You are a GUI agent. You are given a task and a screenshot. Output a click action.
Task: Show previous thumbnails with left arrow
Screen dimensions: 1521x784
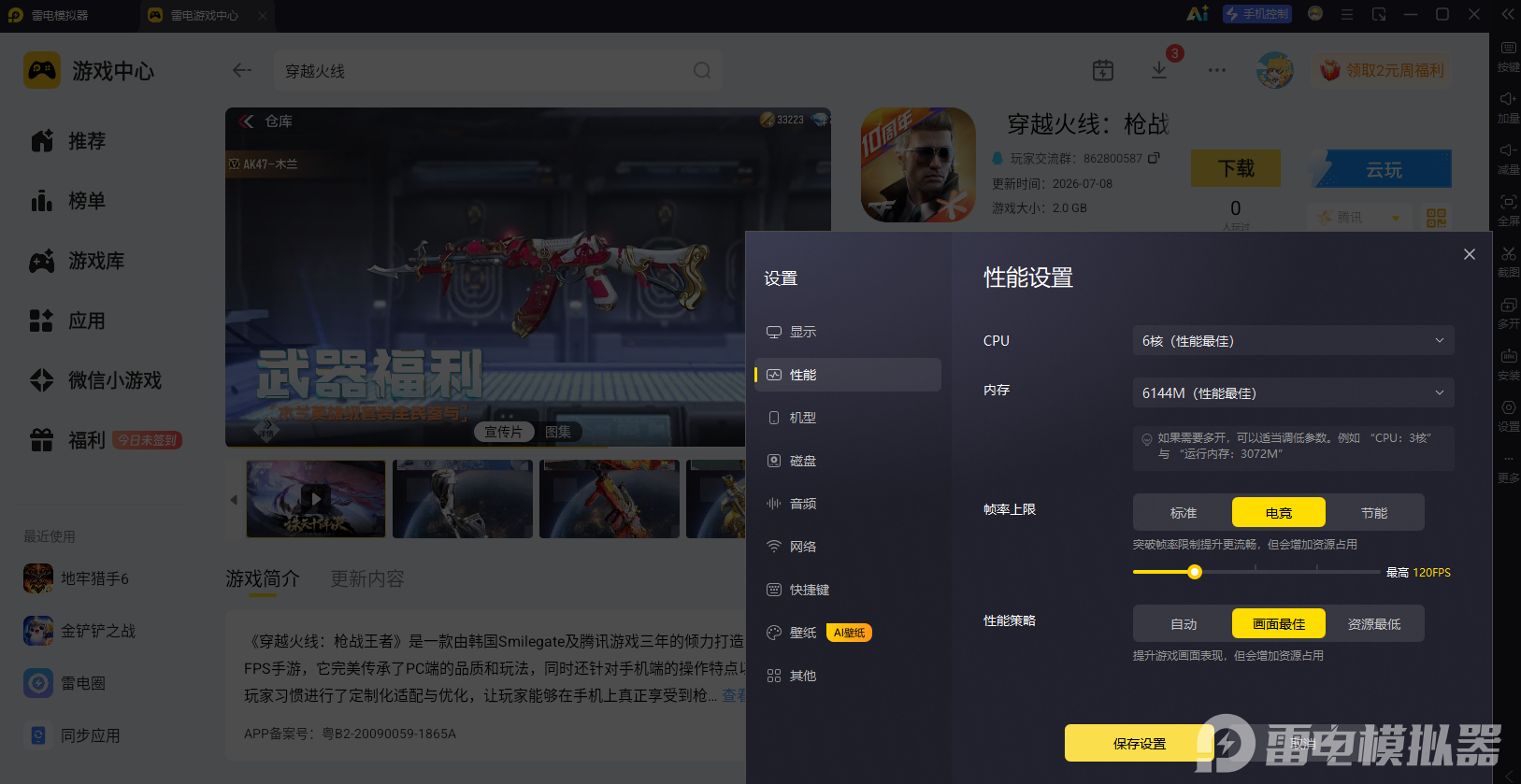click(x=234, y=500)
